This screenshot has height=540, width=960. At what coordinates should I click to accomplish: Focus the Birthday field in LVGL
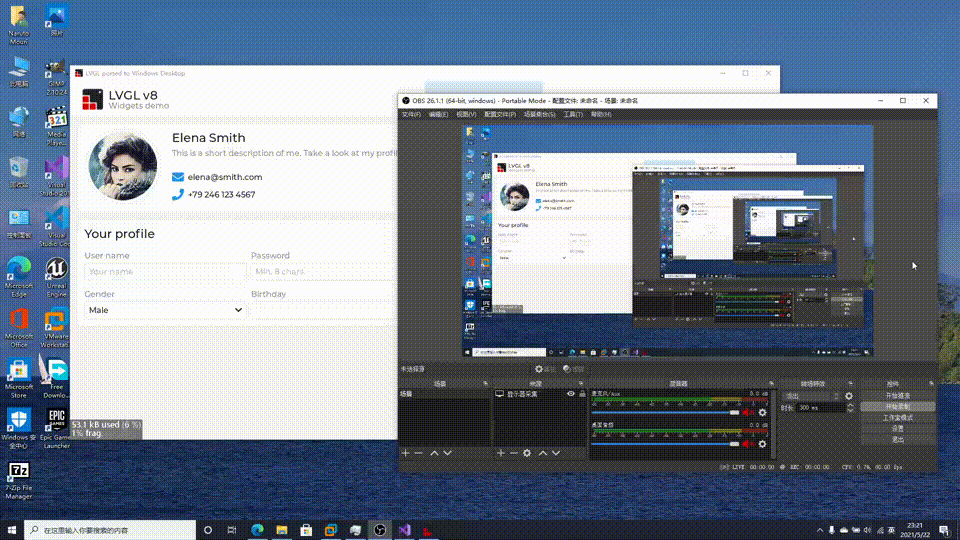point(324,310)
